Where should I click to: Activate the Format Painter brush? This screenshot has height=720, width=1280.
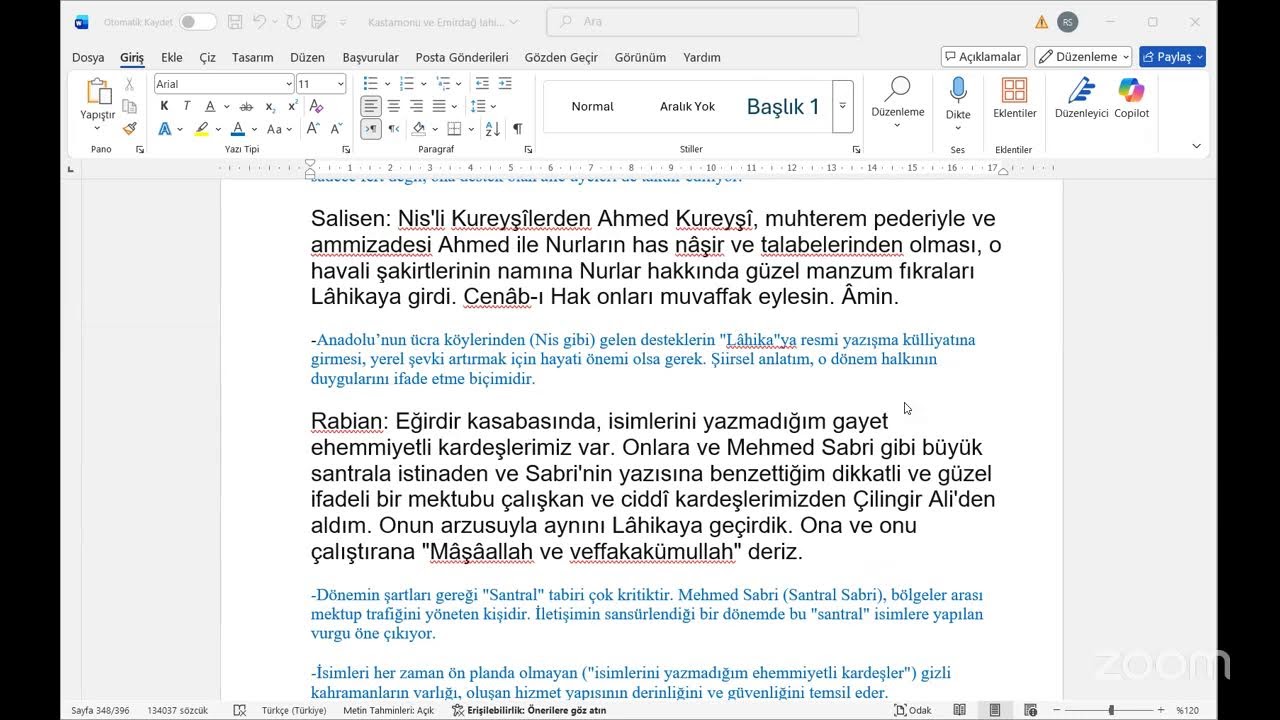point(129,128)
